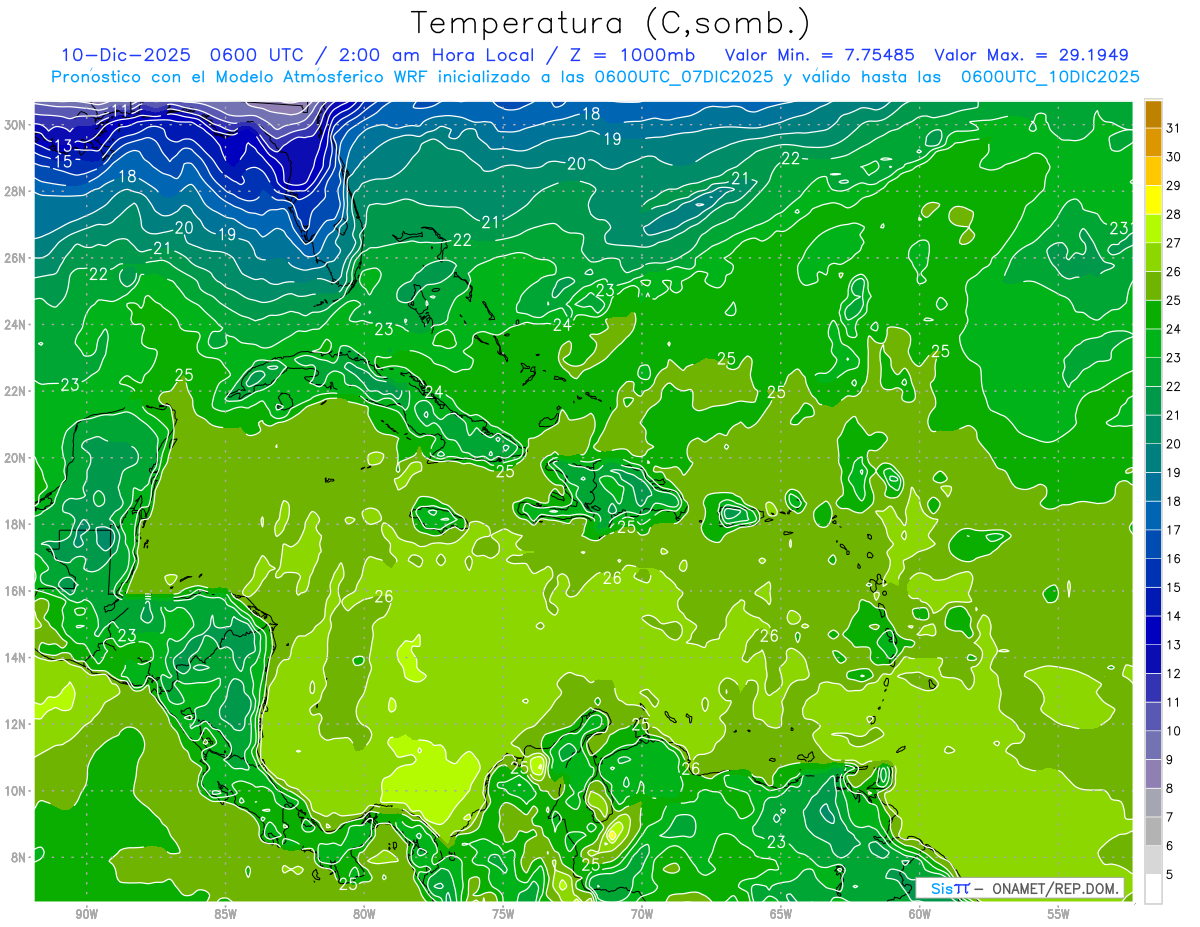Image resolution: width=1200 pixels, height=927 pixels.
Task: Click the "22N" latitude axis label
Action: 15,391
